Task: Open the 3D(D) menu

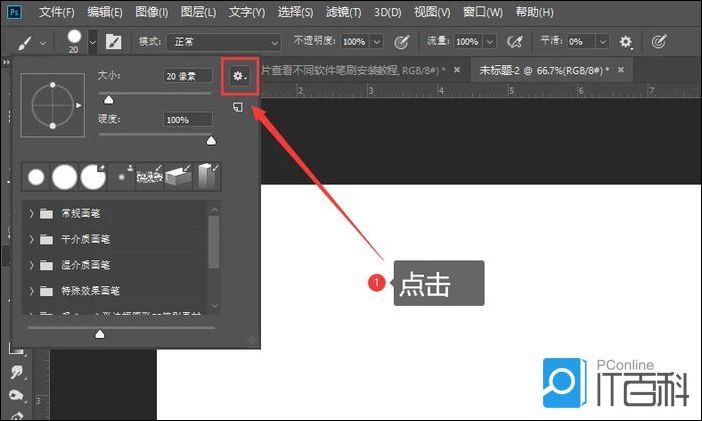Action: (388, 12)
